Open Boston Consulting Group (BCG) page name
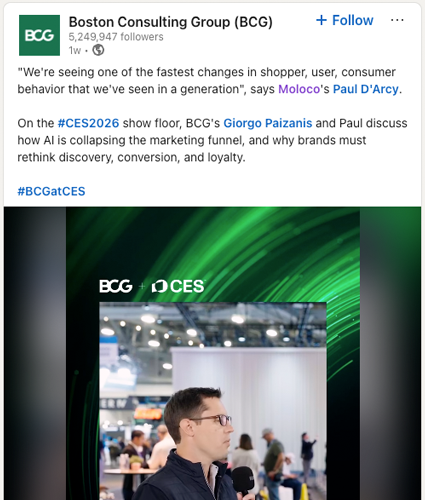This screenshot has width=425, height=500. [171, 22]
